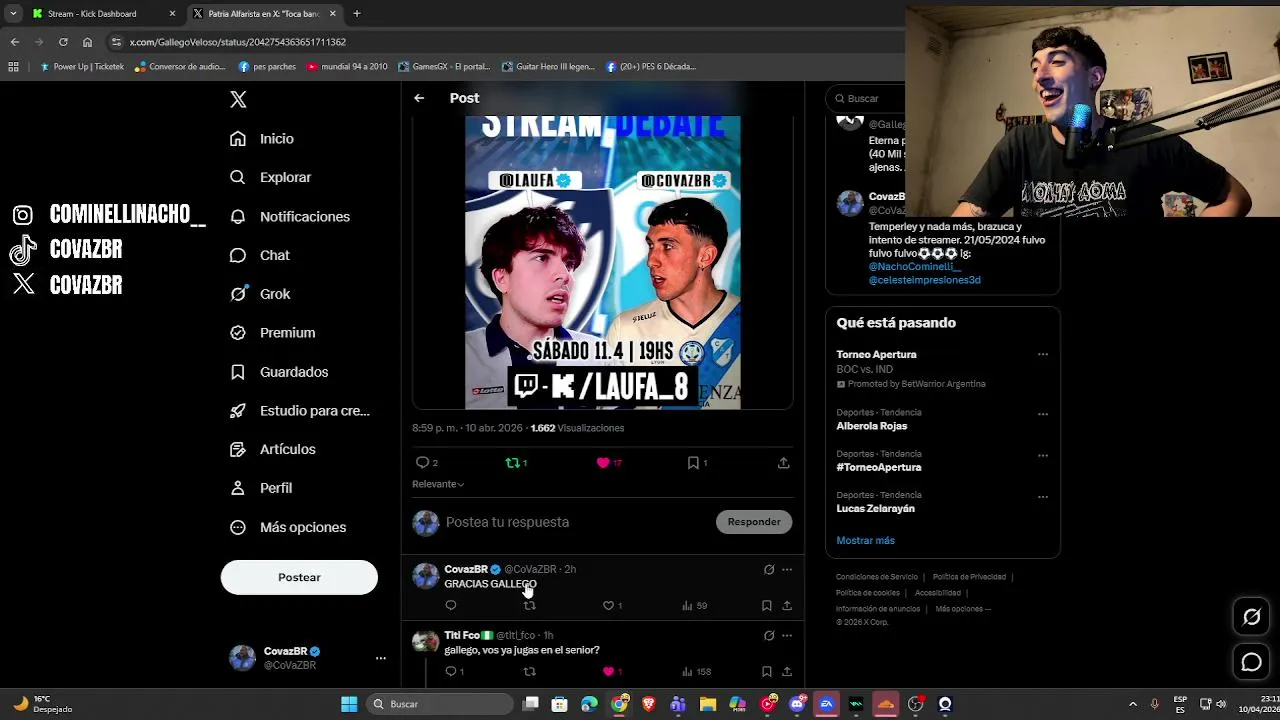The height and width of the screenshot is (720, 1280).
Task: Open the Power Up | Ticketek bookmark
Action: [x=82, y=67]
